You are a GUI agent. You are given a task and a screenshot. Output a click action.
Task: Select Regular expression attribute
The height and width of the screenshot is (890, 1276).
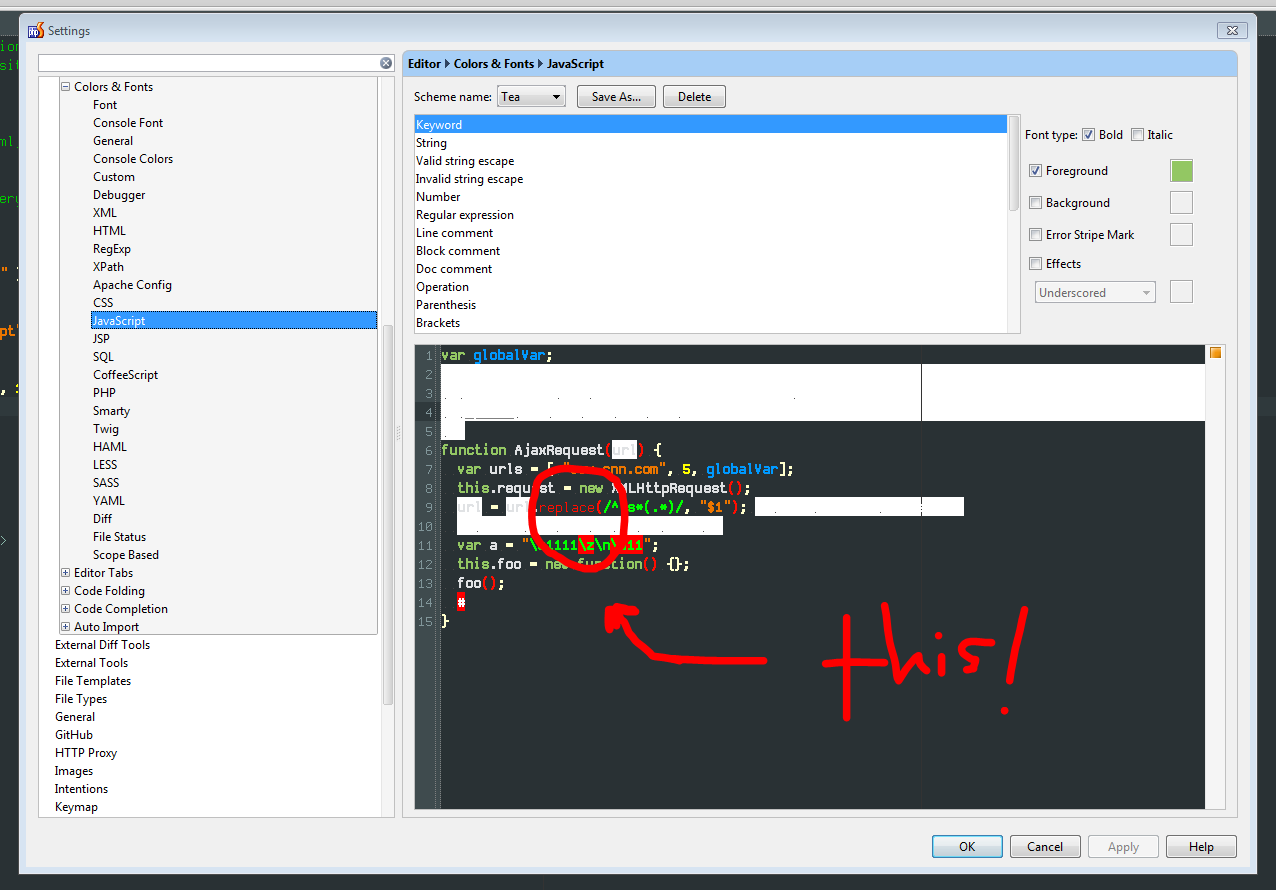[x=711, y=215]
